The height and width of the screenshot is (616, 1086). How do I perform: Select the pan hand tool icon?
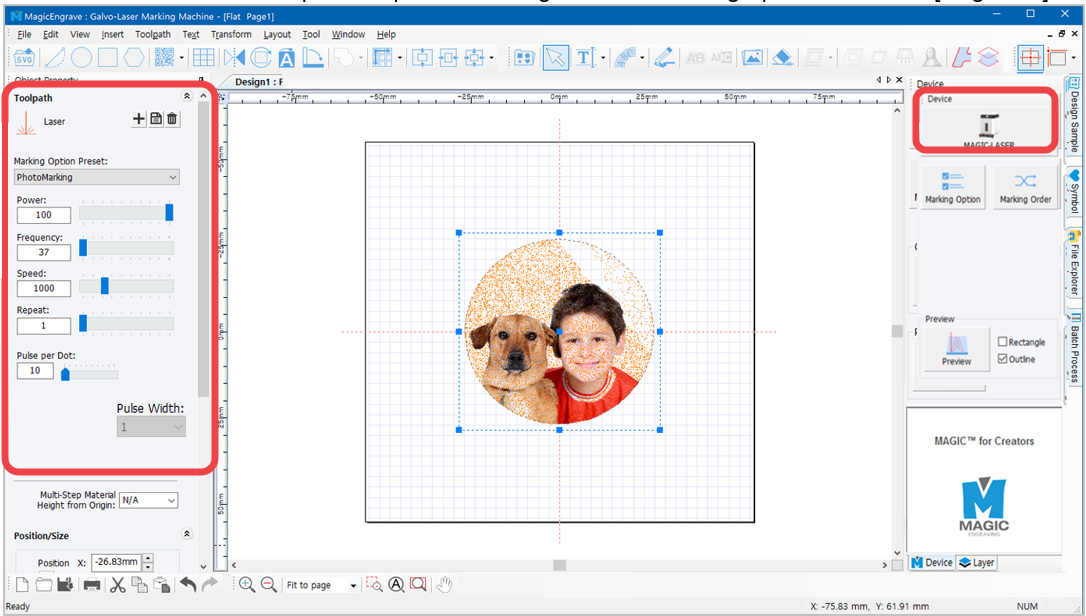tap(444, 585)
